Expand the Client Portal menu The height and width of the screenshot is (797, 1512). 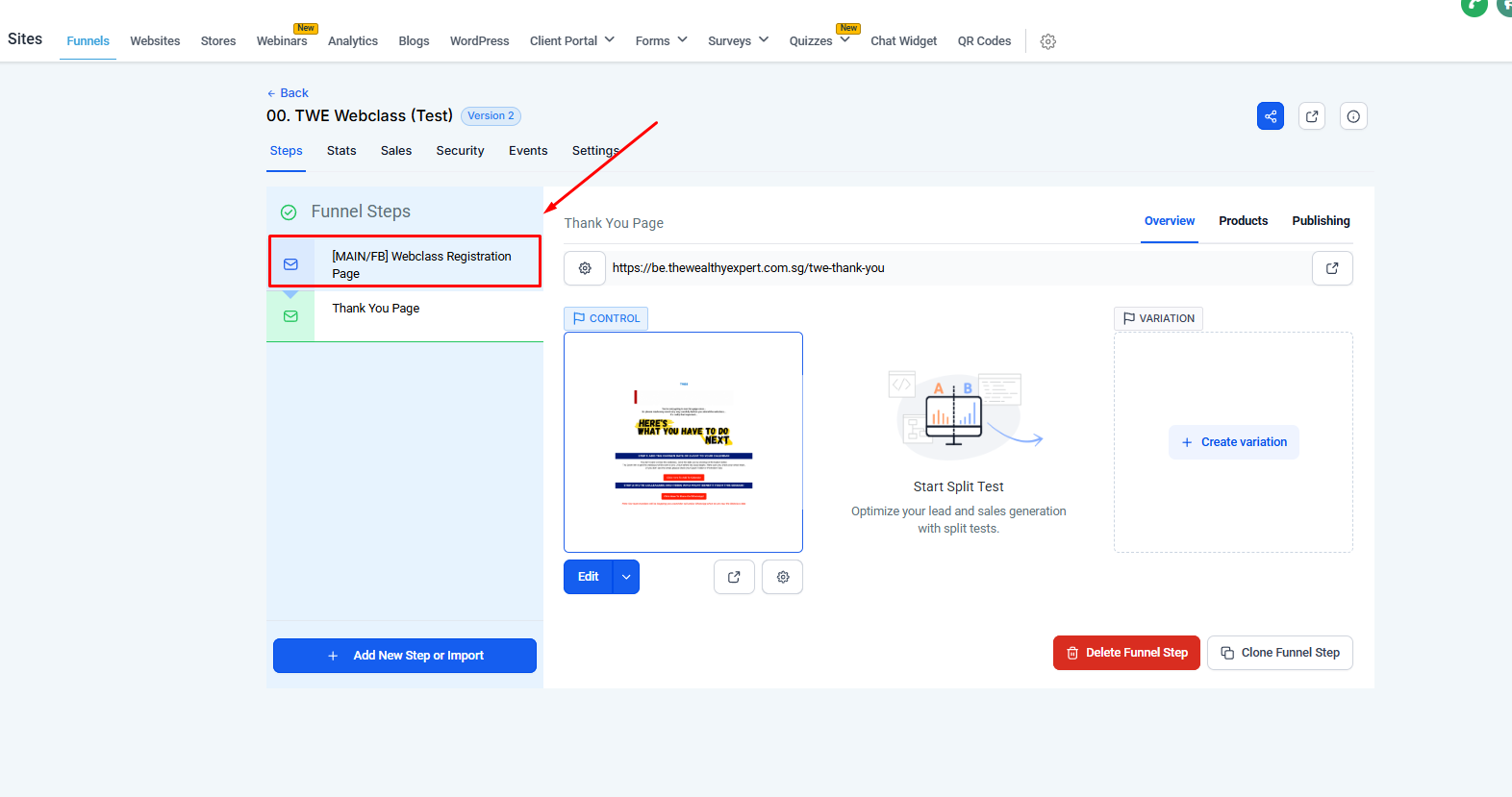[571, 40]
